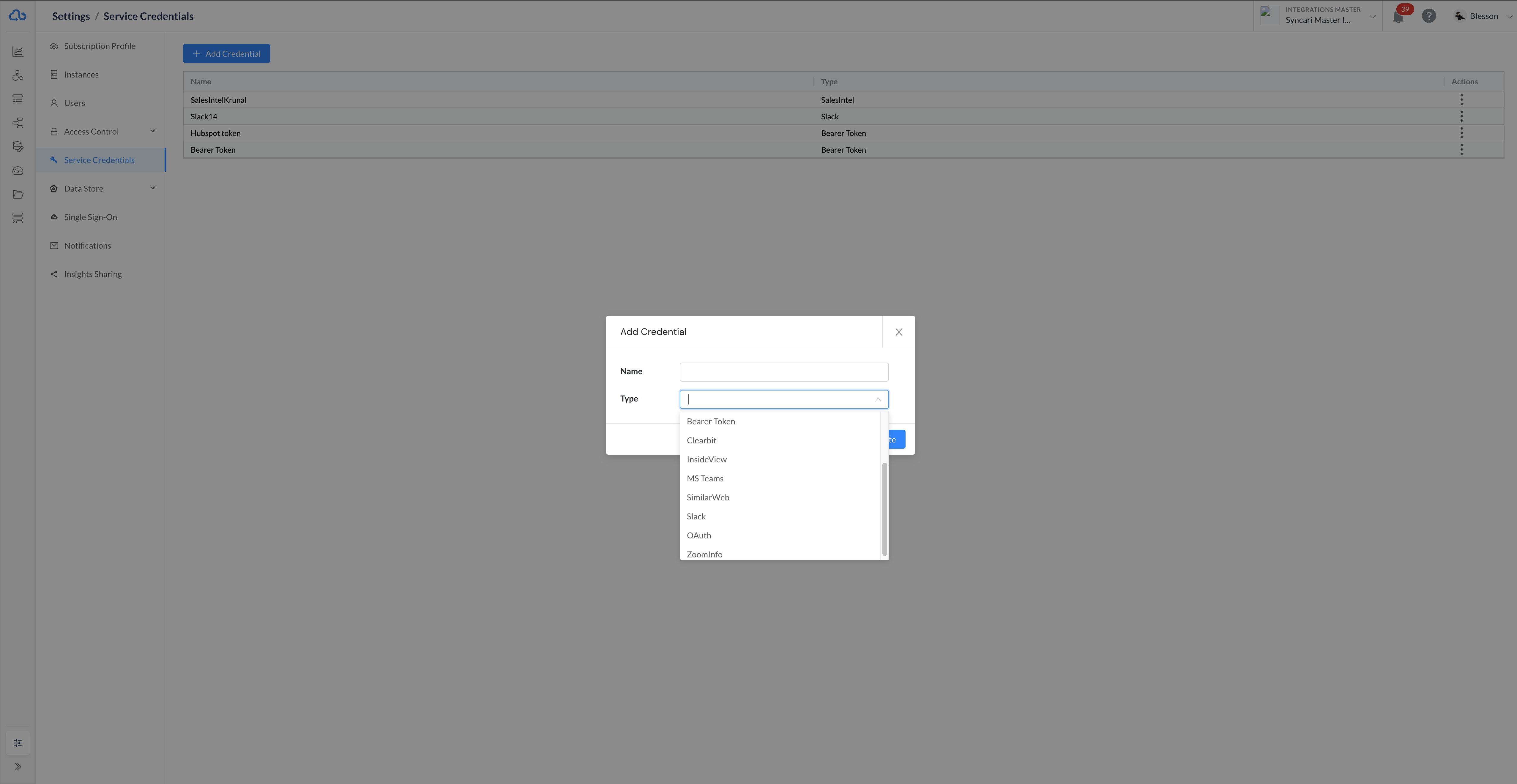
Task: Select Bearer Token from Type list
Action: tap(780, 421)
